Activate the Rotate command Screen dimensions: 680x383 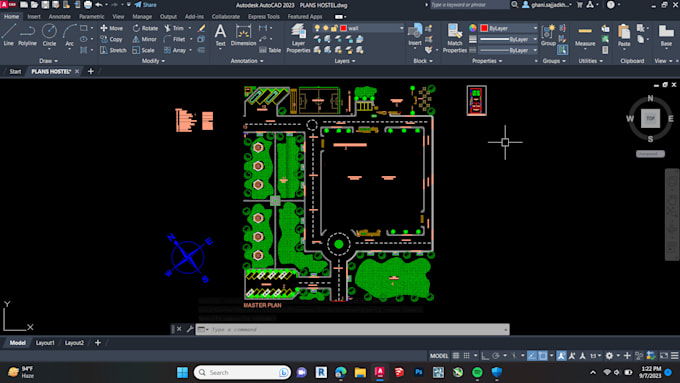coord(145,28)
